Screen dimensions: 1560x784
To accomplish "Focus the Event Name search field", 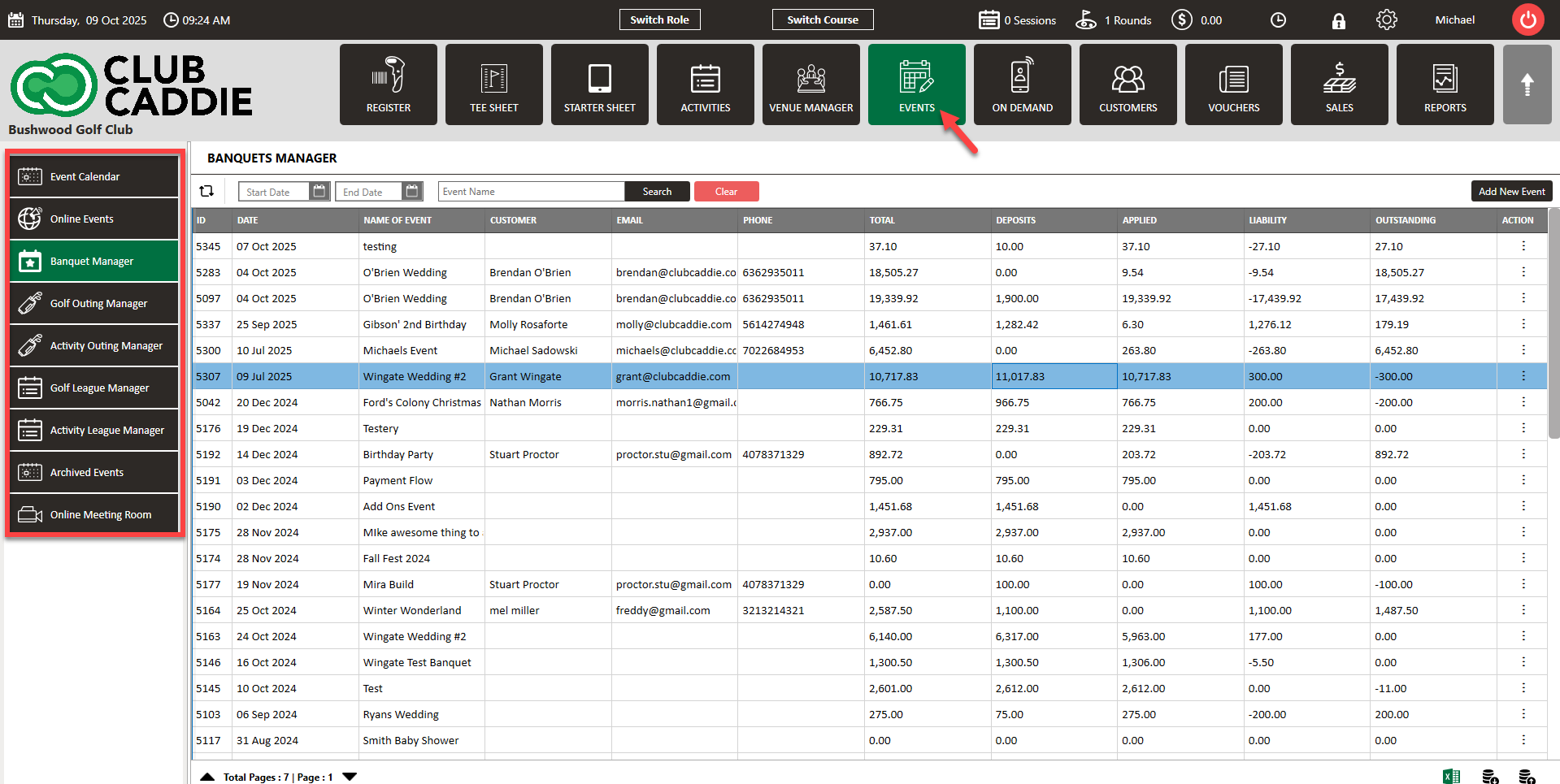I will [x=531, y=191].
